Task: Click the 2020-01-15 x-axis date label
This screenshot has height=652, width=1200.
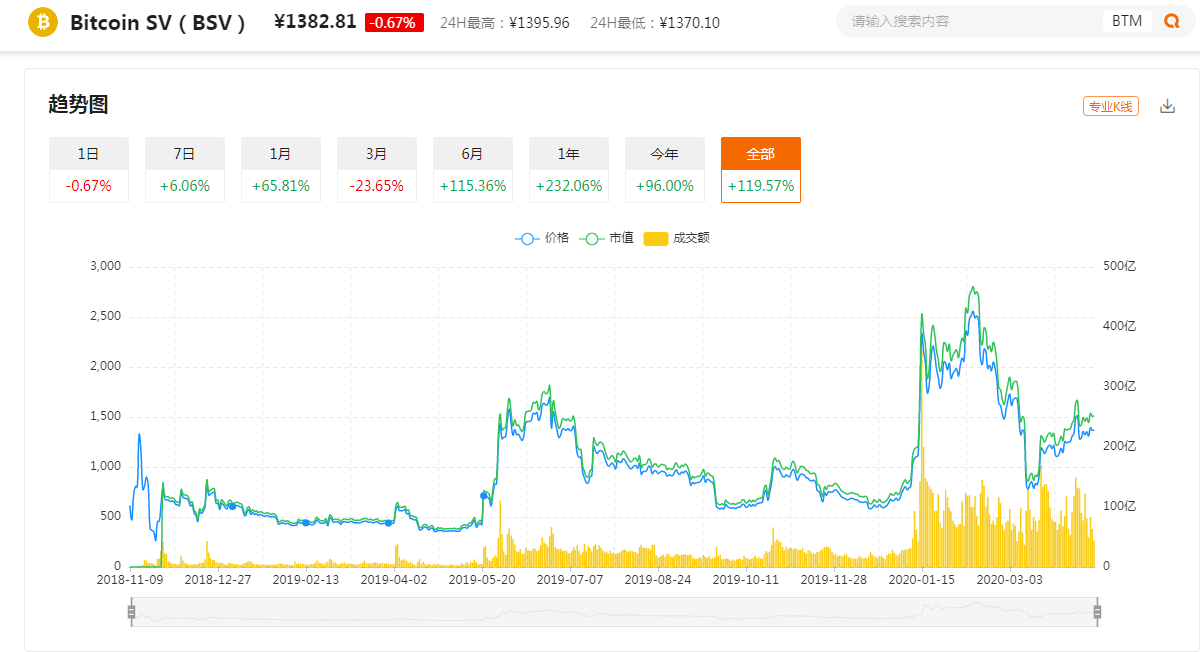Action: (922, 579)
